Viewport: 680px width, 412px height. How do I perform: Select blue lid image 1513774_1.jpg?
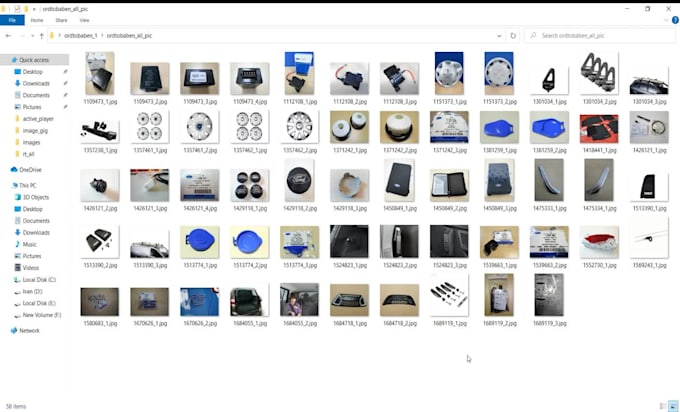[x=199, y=242]
